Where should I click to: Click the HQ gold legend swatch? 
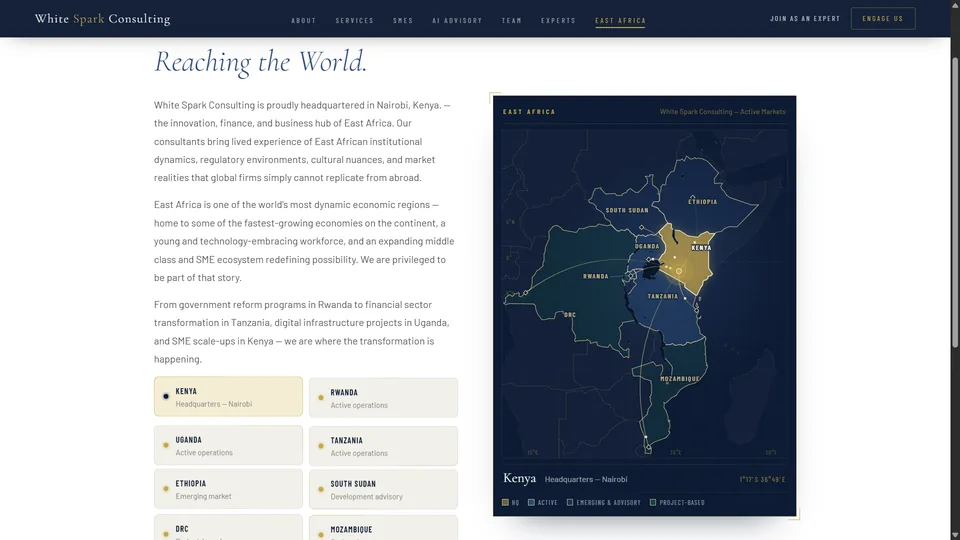505,503
